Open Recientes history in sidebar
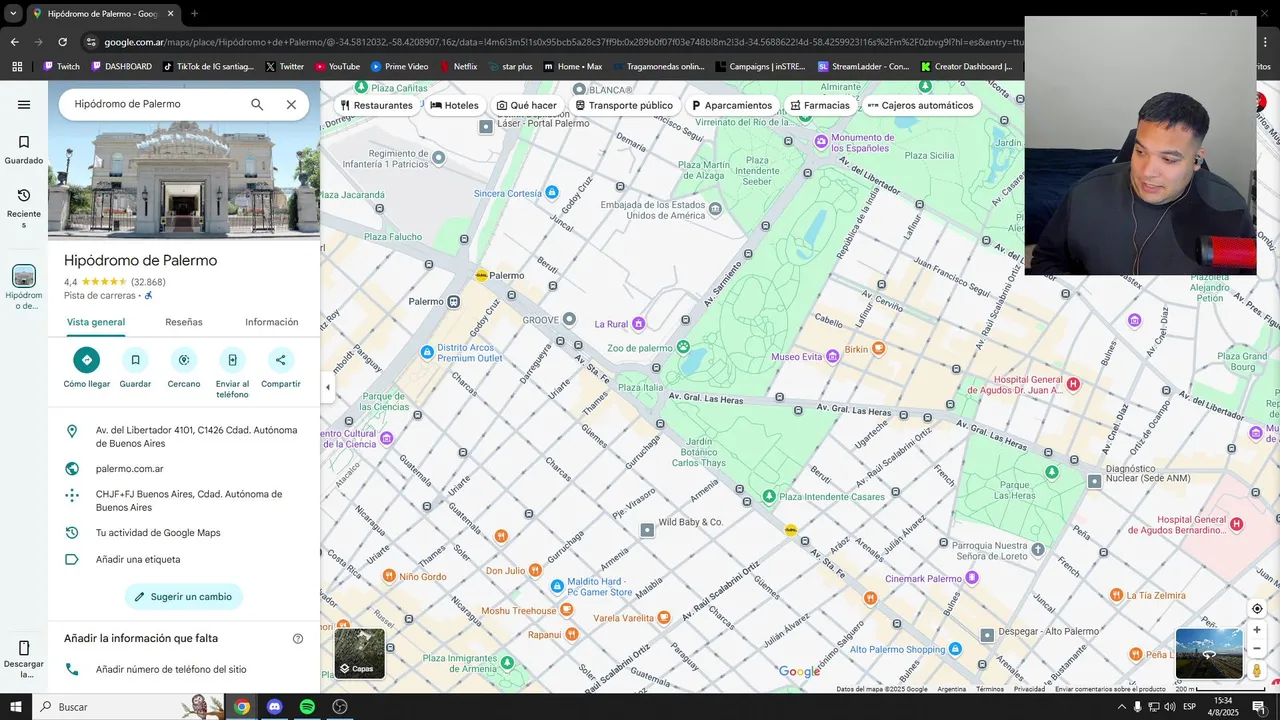Viewport: 1280px width, 720px height. coord(24,208)
